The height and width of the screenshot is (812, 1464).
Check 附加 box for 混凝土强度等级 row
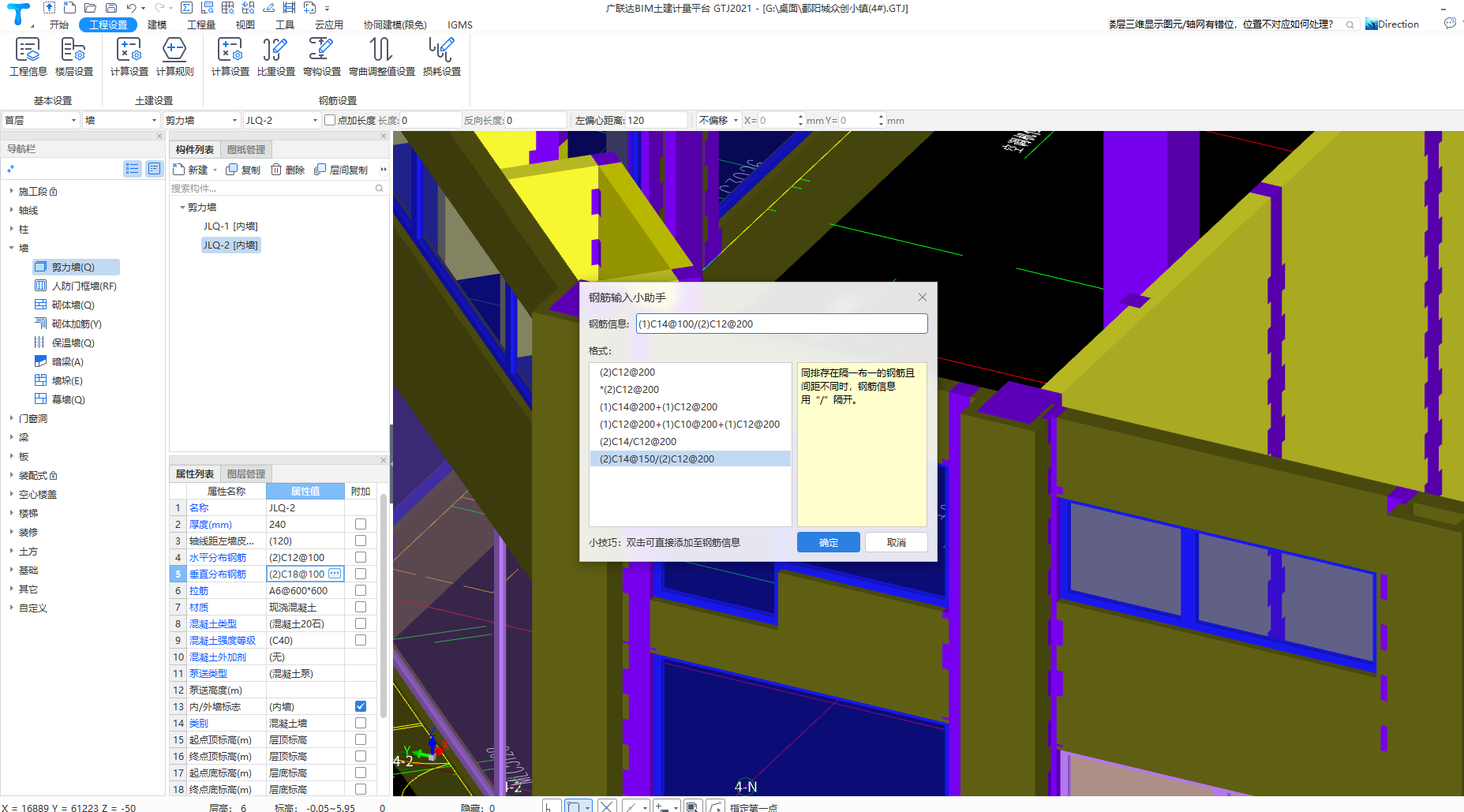coord(361,640)
